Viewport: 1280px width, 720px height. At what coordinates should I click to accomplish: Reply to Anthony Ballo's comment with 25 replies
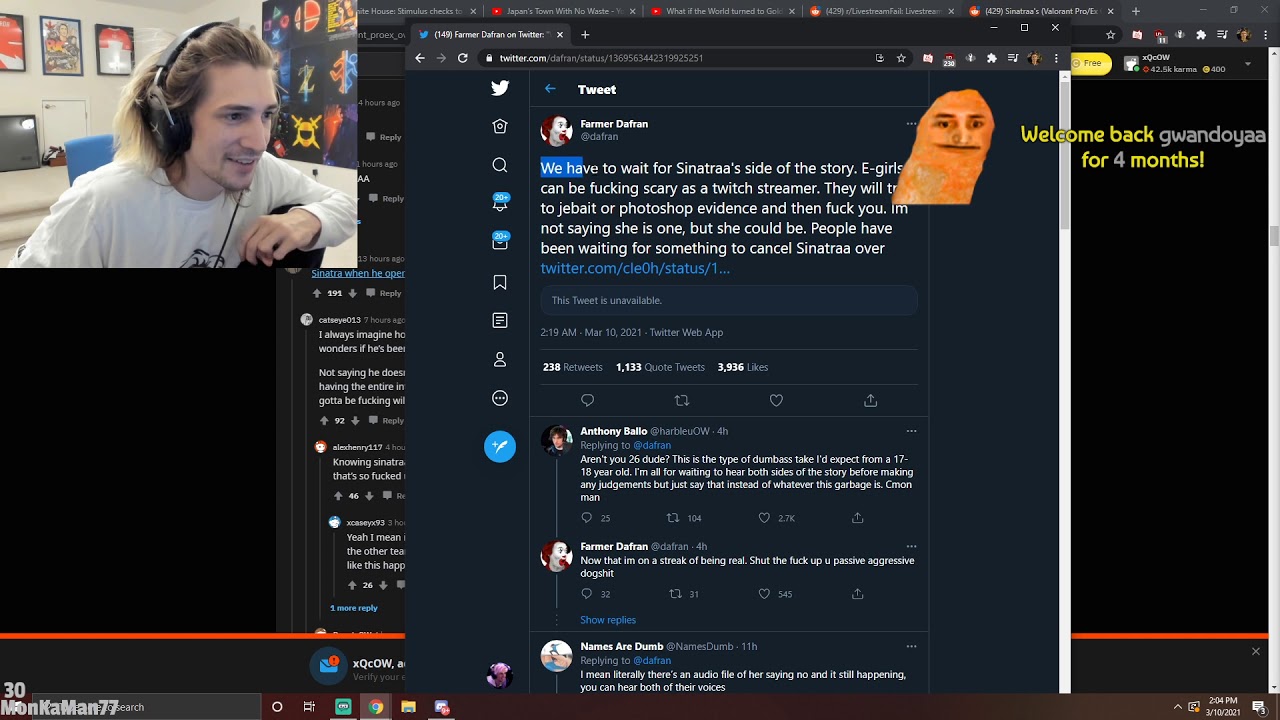(587, 518)
